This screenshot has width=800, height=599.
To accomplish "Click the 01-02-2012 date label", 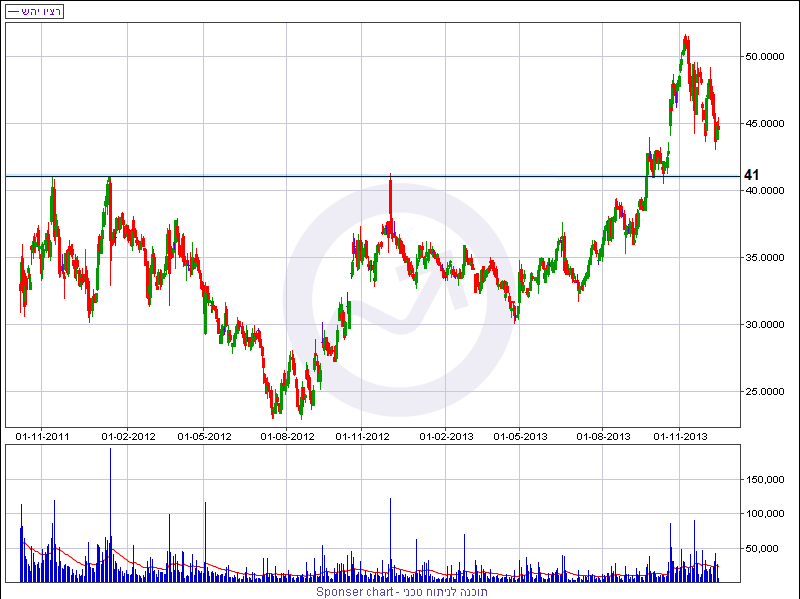I will 128,437.
